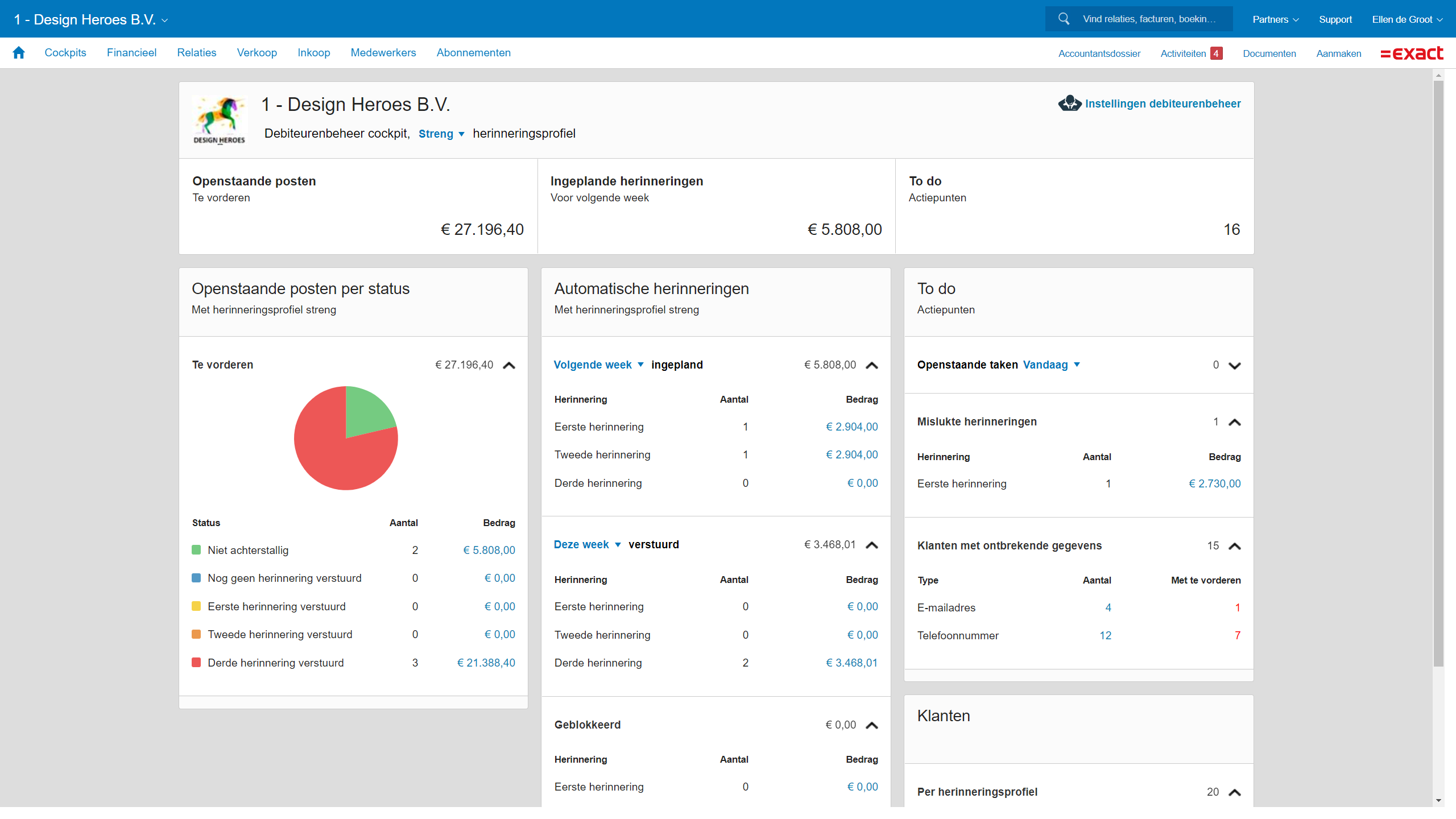Collapse the Mislukte herinneringen section

point(1234,422)
